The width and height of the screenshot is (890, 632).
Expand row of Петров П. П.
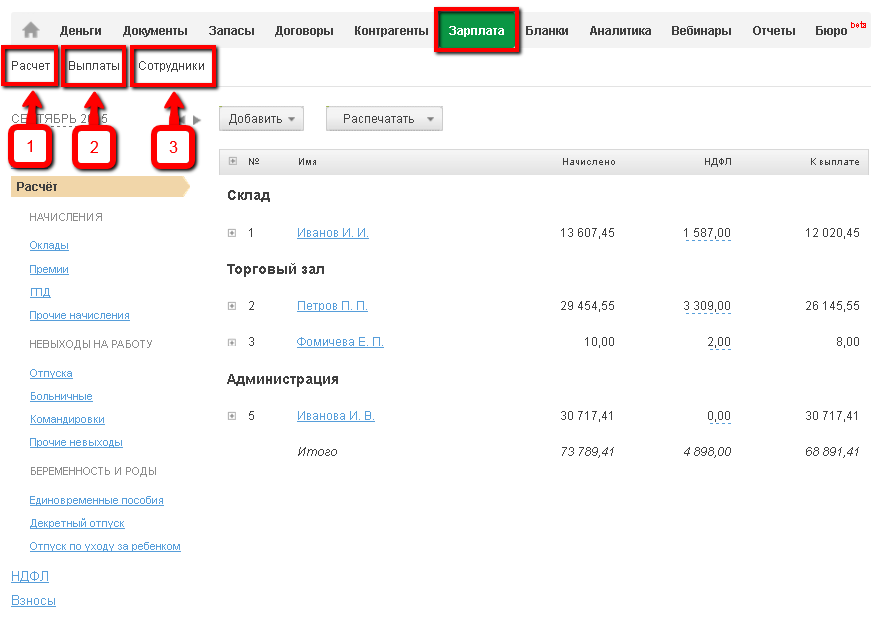(232, 306)
